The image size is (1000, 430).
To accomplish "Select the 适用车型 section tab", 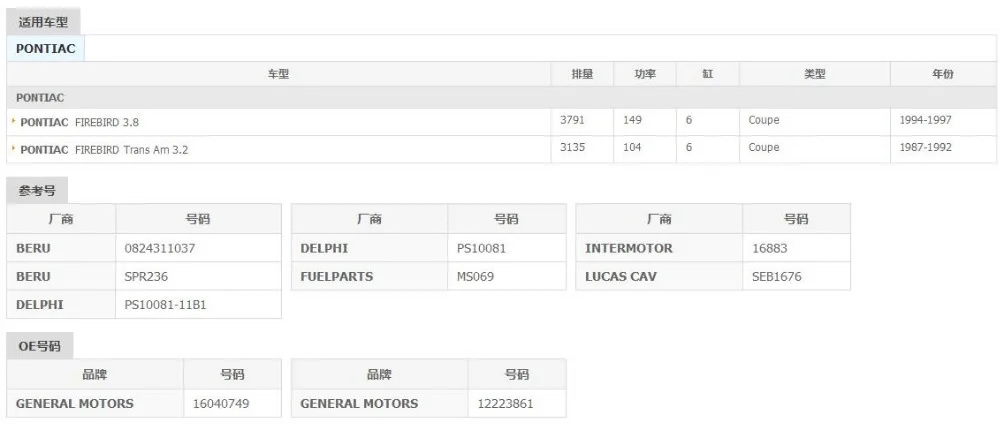I will (43, 22).
